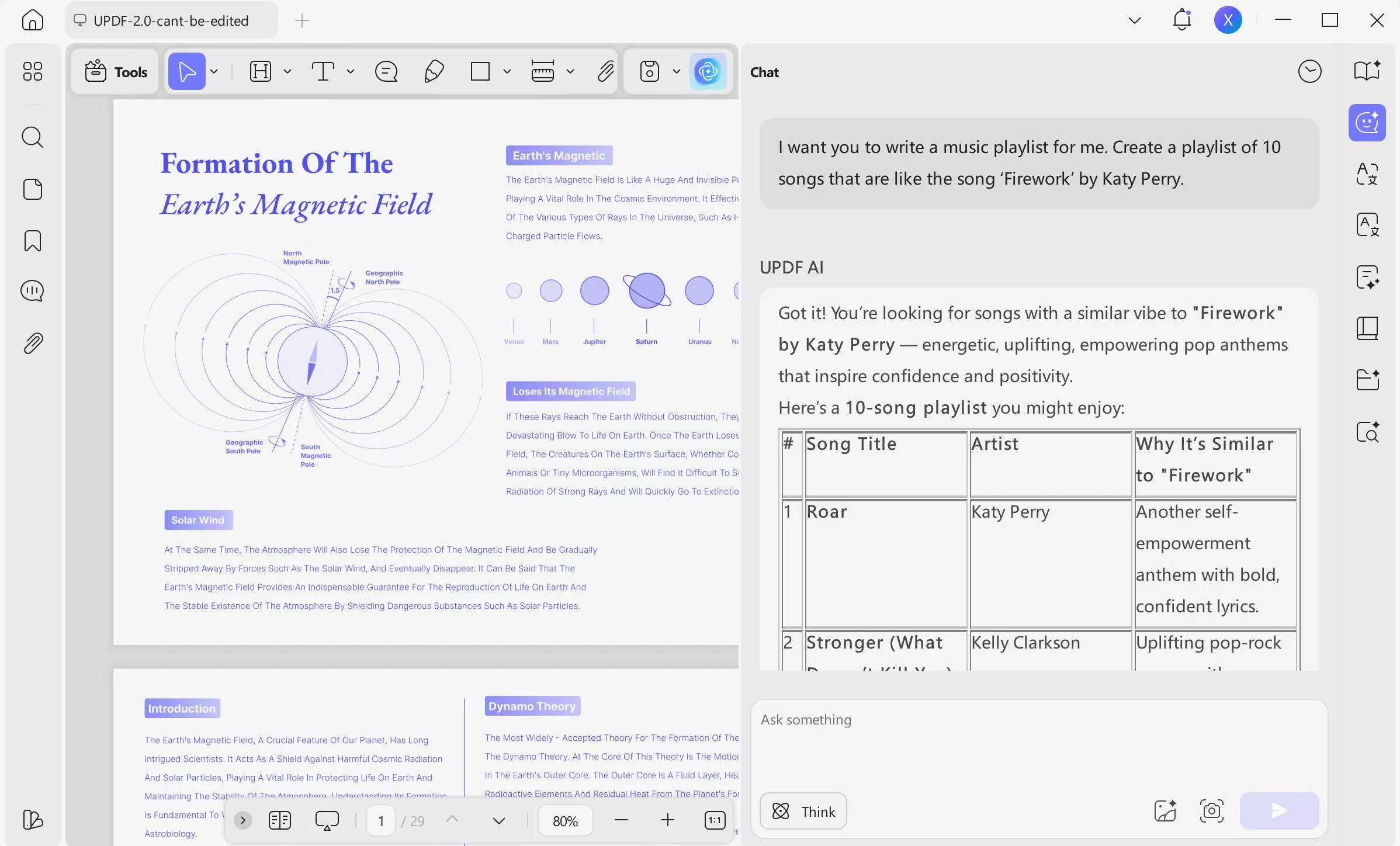Open the AI reading book icon
The height and width of the screenshot is (846, 1400).
pyautogui.click(x=1367, y=71)
